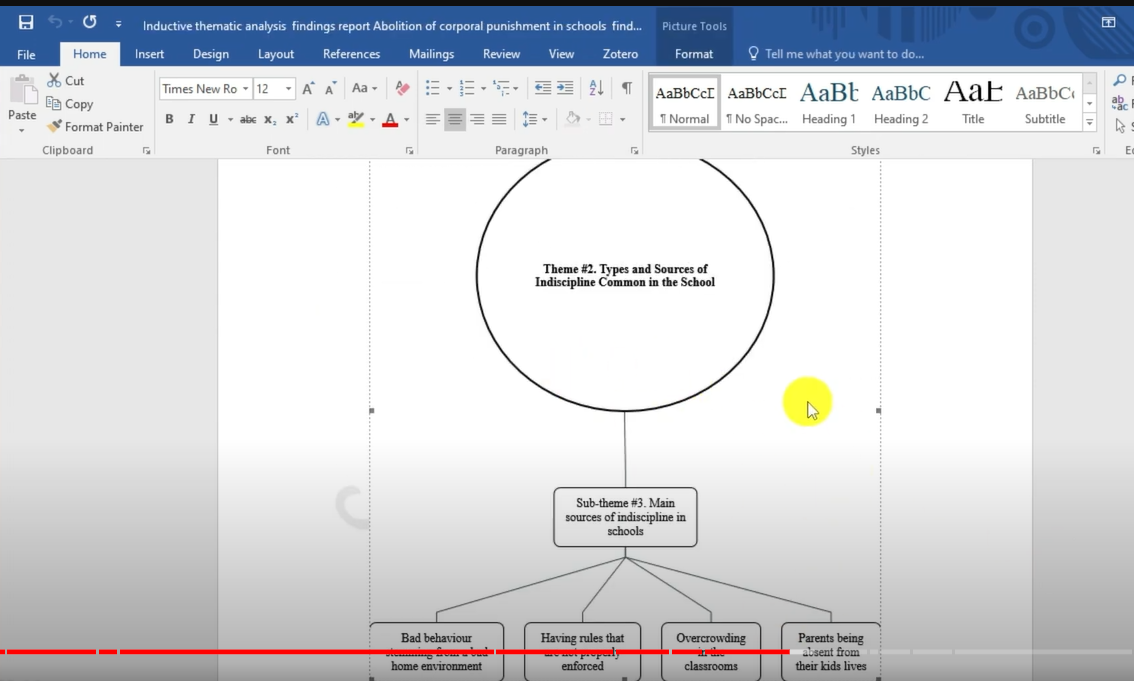Apply the Normal style

point(684,103)
